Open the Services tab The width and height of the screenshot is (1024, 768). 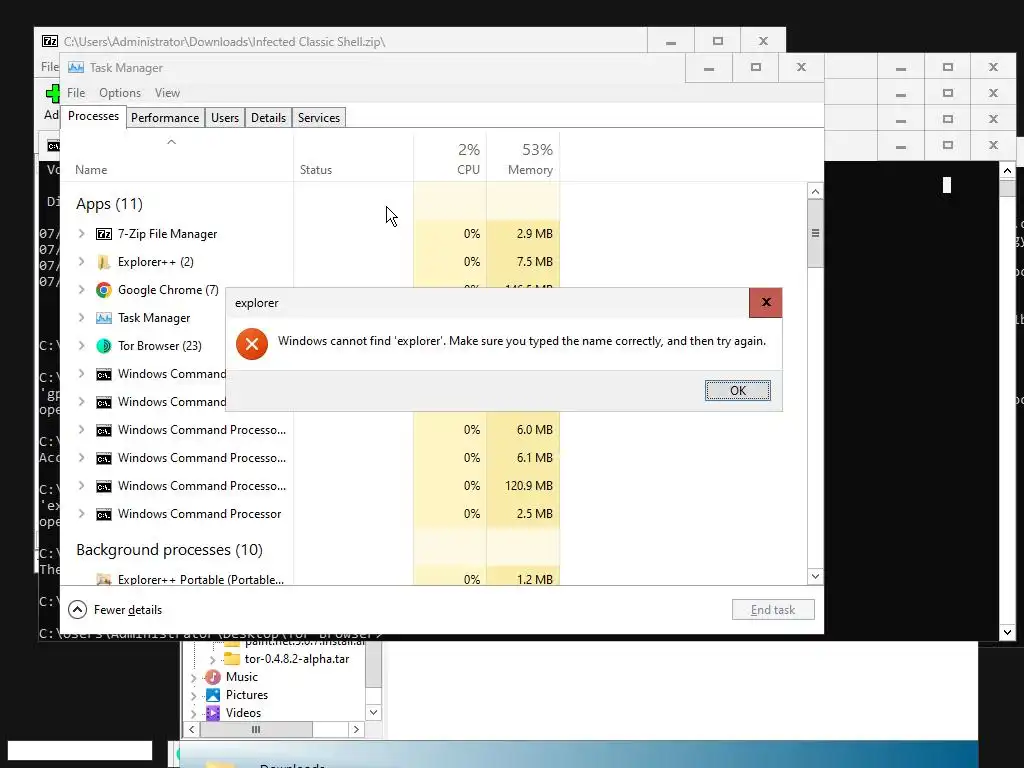pyautogui.click(x=319, y=118)
